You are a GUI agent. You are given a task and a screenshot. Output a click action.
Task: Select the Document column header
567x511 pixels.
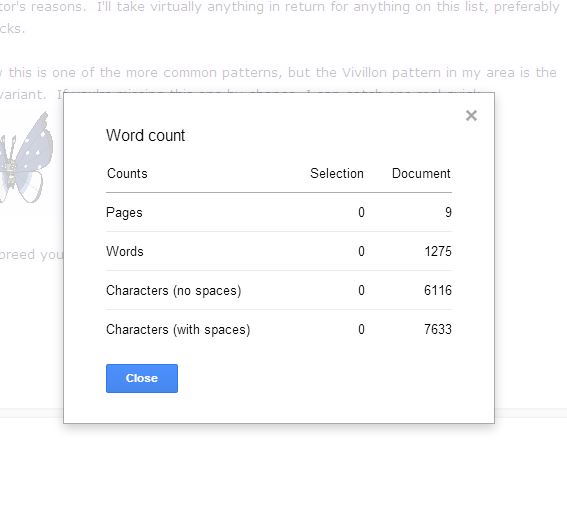coord(421,174)
